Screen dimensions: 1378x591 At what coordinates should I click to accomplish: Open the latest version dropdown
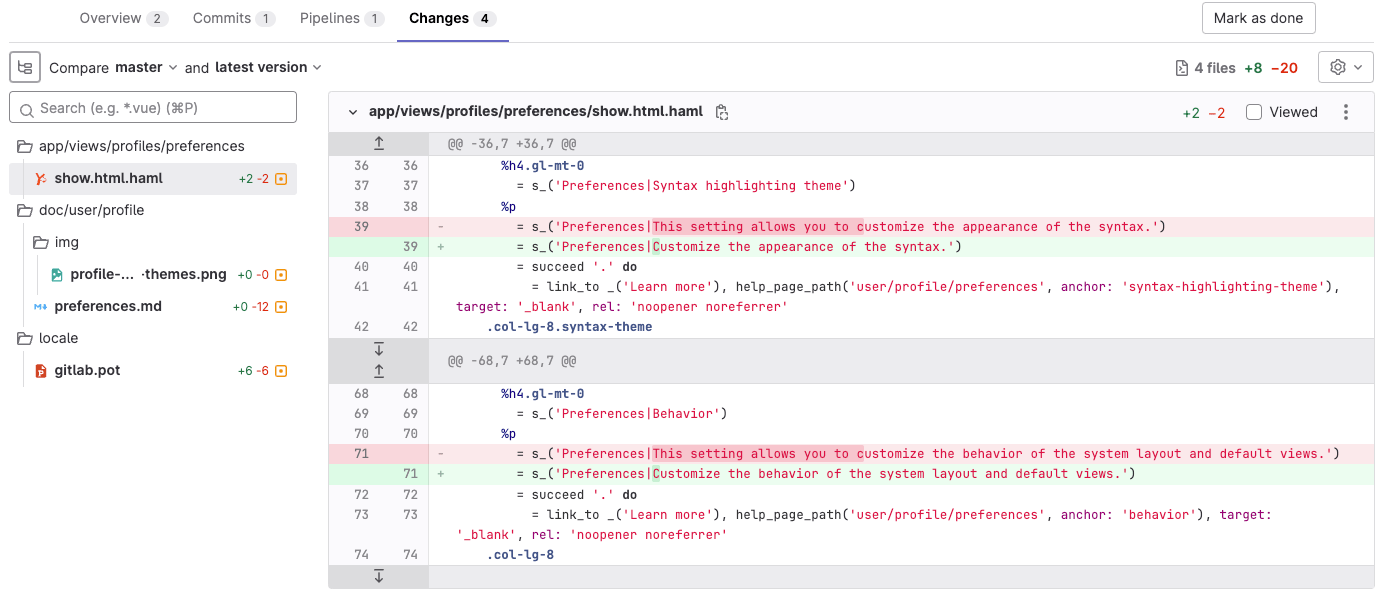268,67
